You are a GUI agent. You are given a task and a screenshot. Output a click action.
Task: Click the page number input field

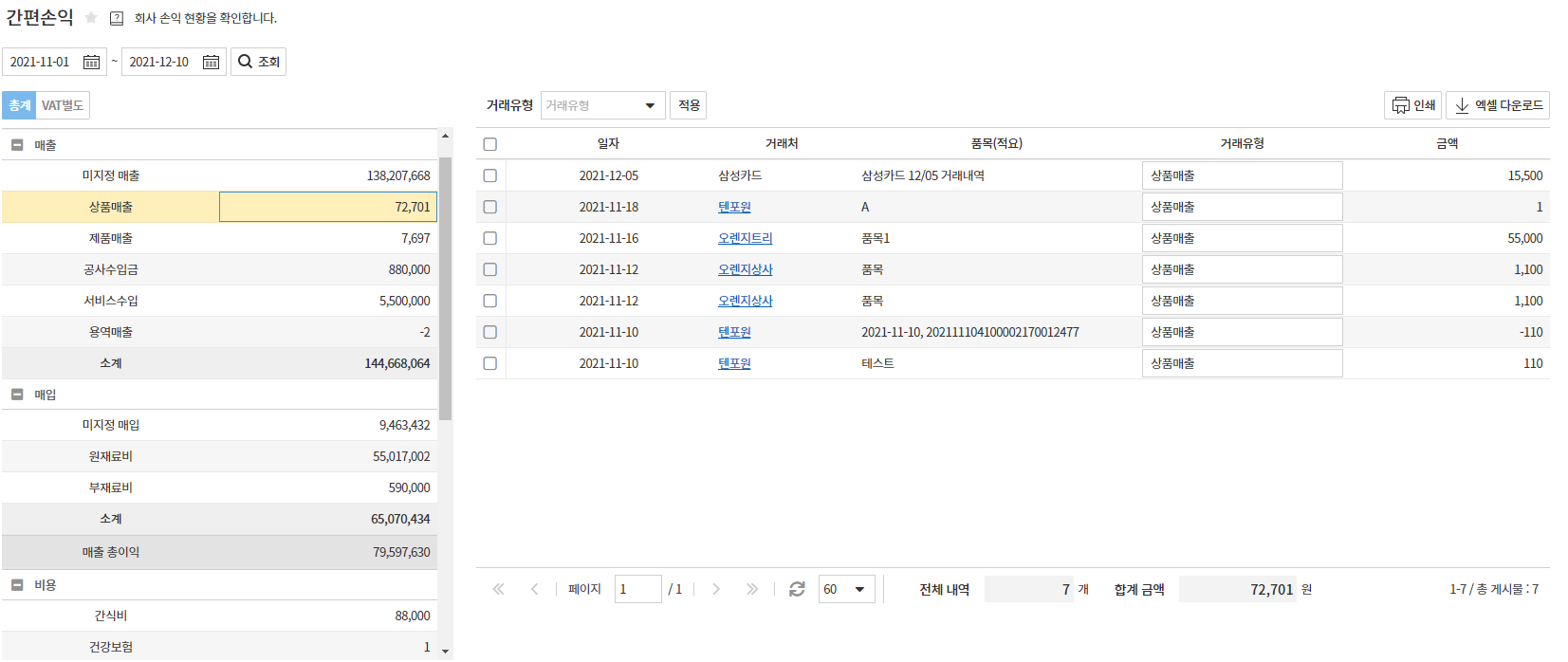tap(637, 589)
